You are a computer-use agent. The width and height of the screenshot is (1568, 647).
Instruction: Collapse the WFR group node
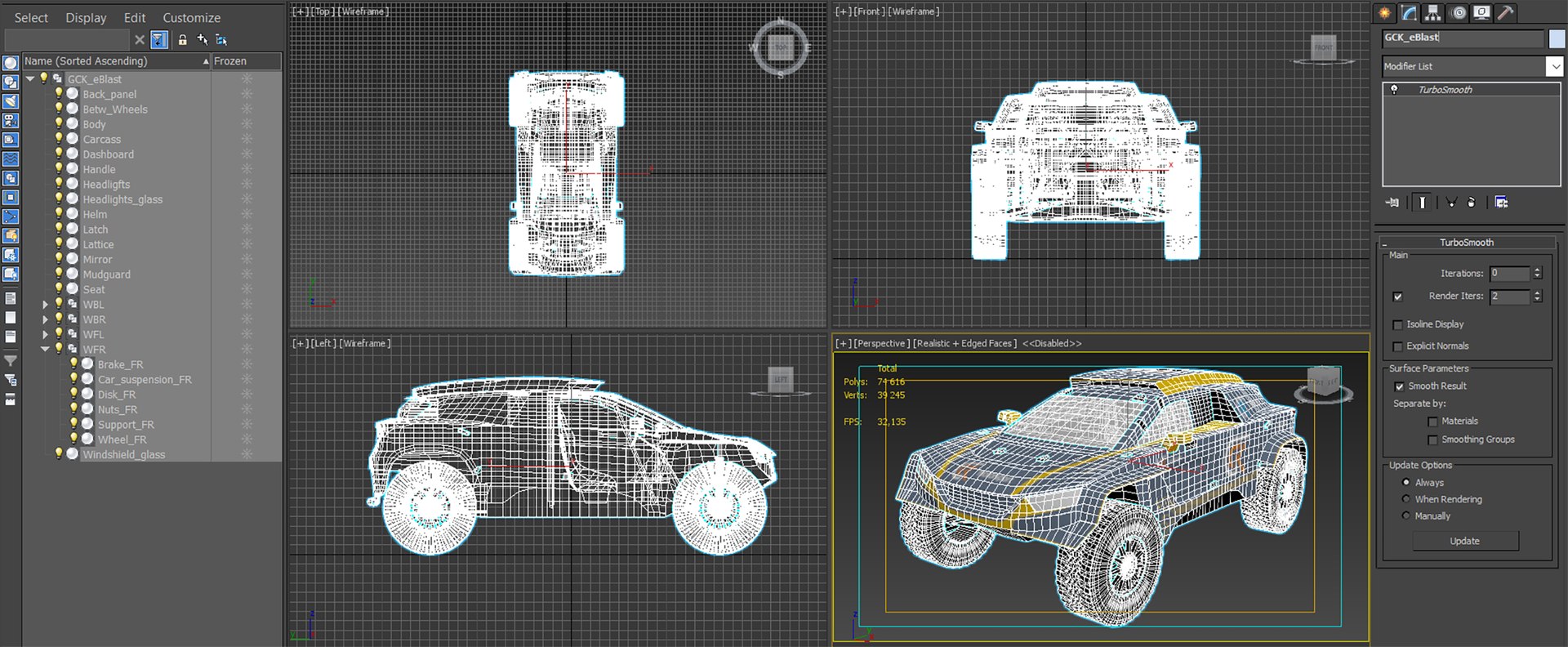point(46,350)
